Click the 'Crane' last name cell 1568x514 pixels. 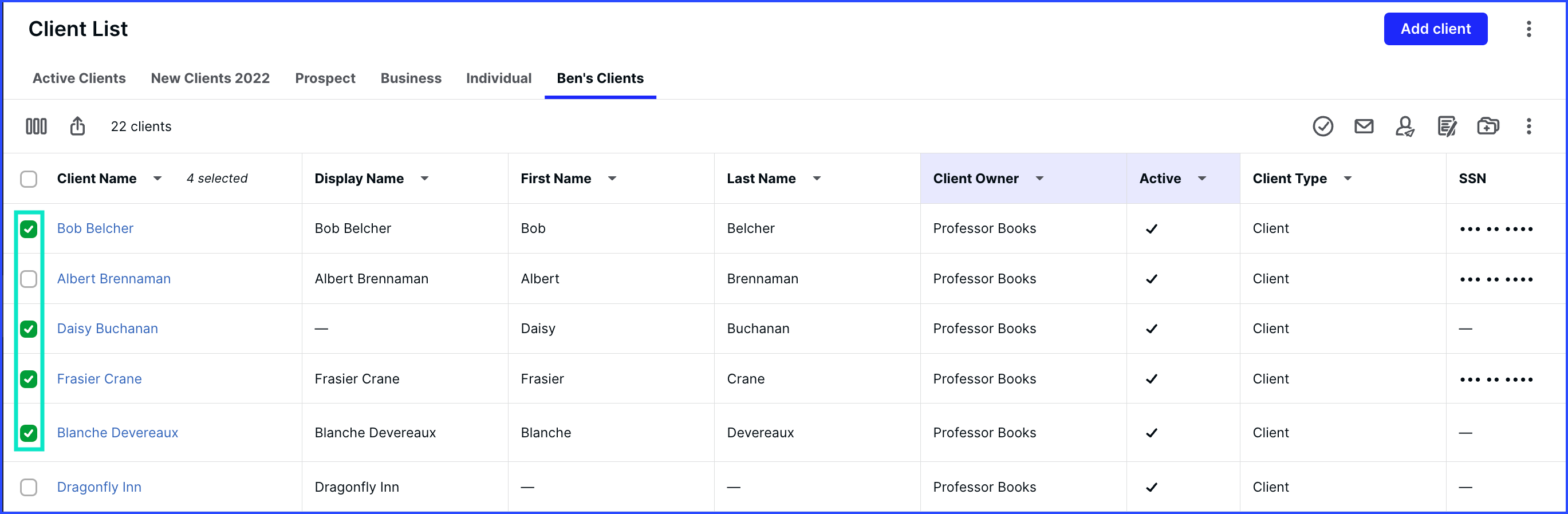746,379
